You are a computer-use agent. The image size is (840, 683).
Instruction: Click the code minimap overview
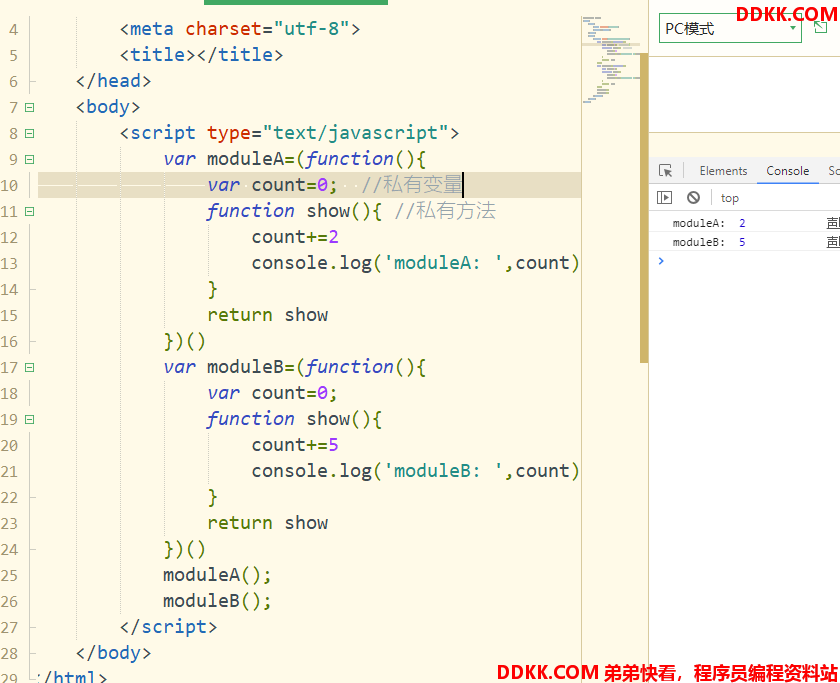[x=610, y=59]
